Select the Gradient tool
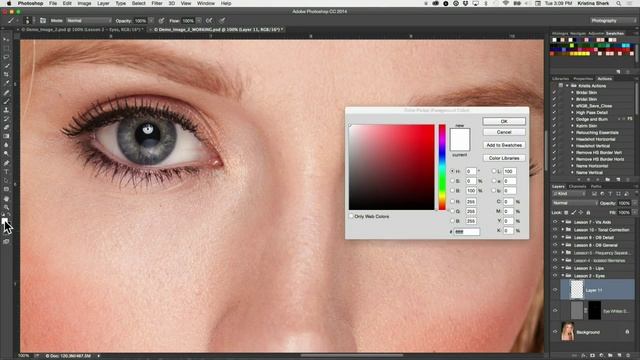The image size is (640, 360). (x=6, y=137)
